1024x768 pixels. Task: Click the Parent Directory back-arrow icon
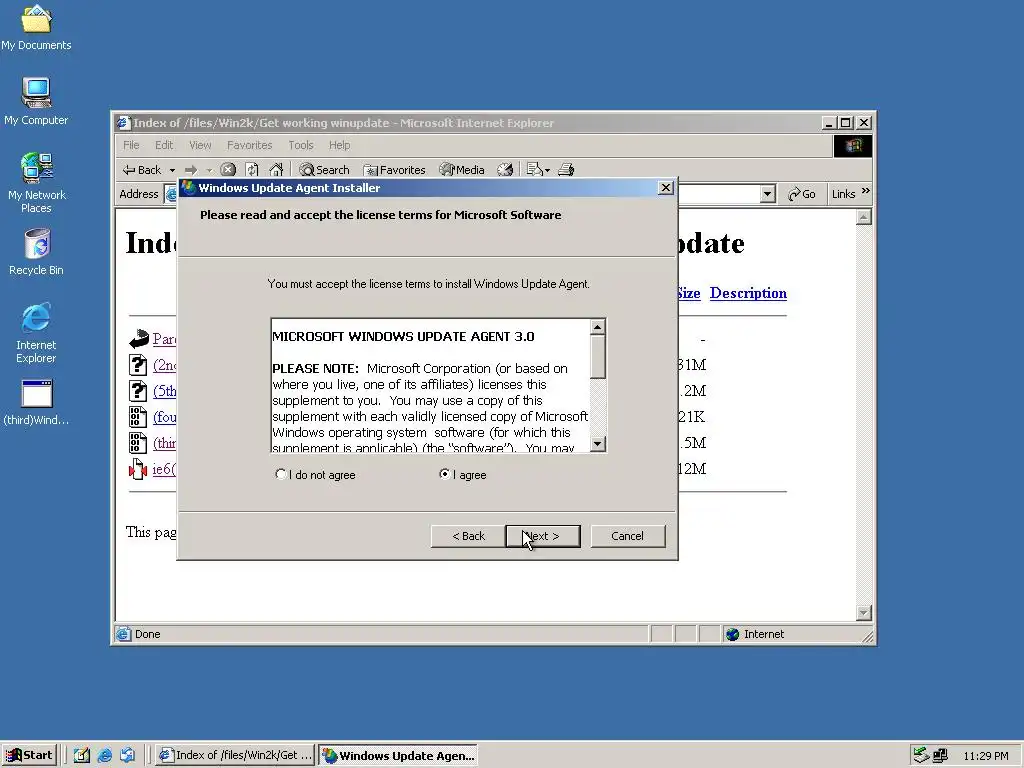(138, 339)
